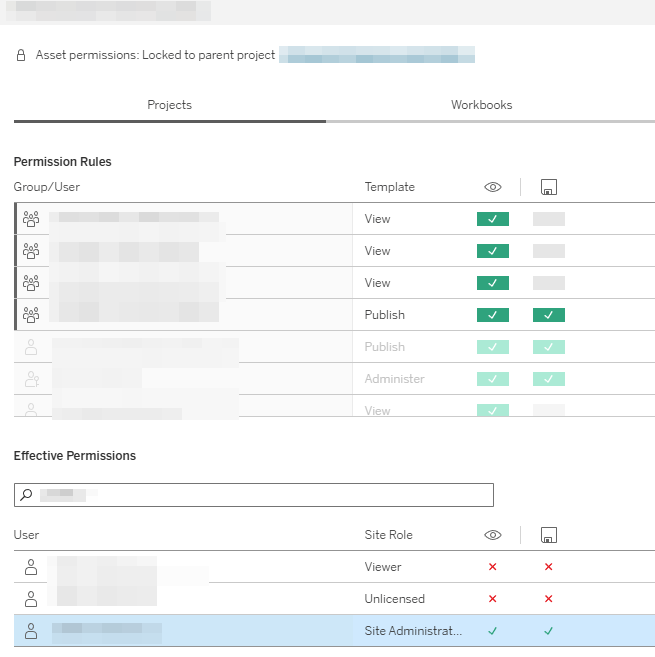Open the Template selector for the Administer rule

coord(394,379)
